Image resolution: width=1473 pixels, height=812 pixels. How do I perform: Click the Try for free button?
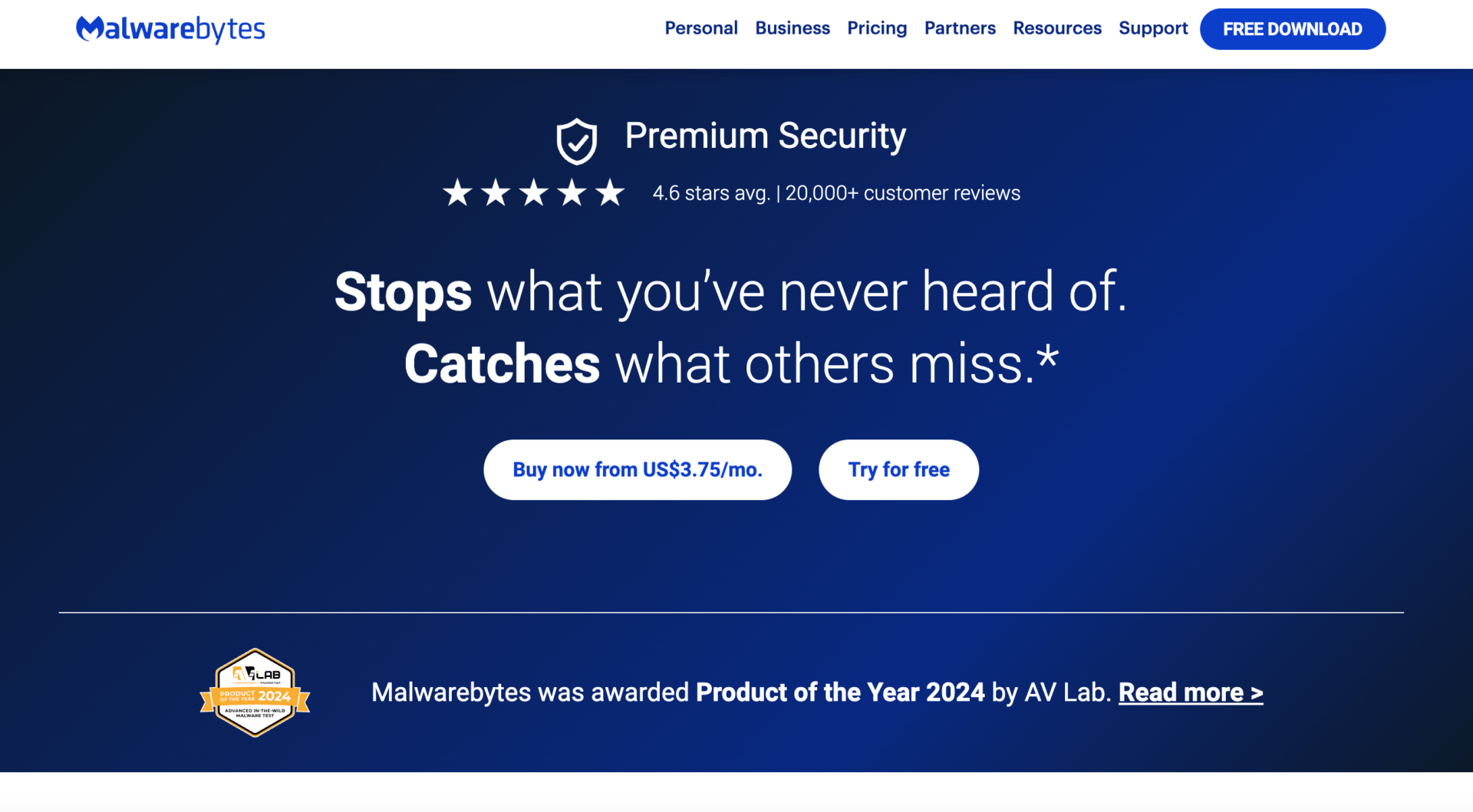[898, 469]
